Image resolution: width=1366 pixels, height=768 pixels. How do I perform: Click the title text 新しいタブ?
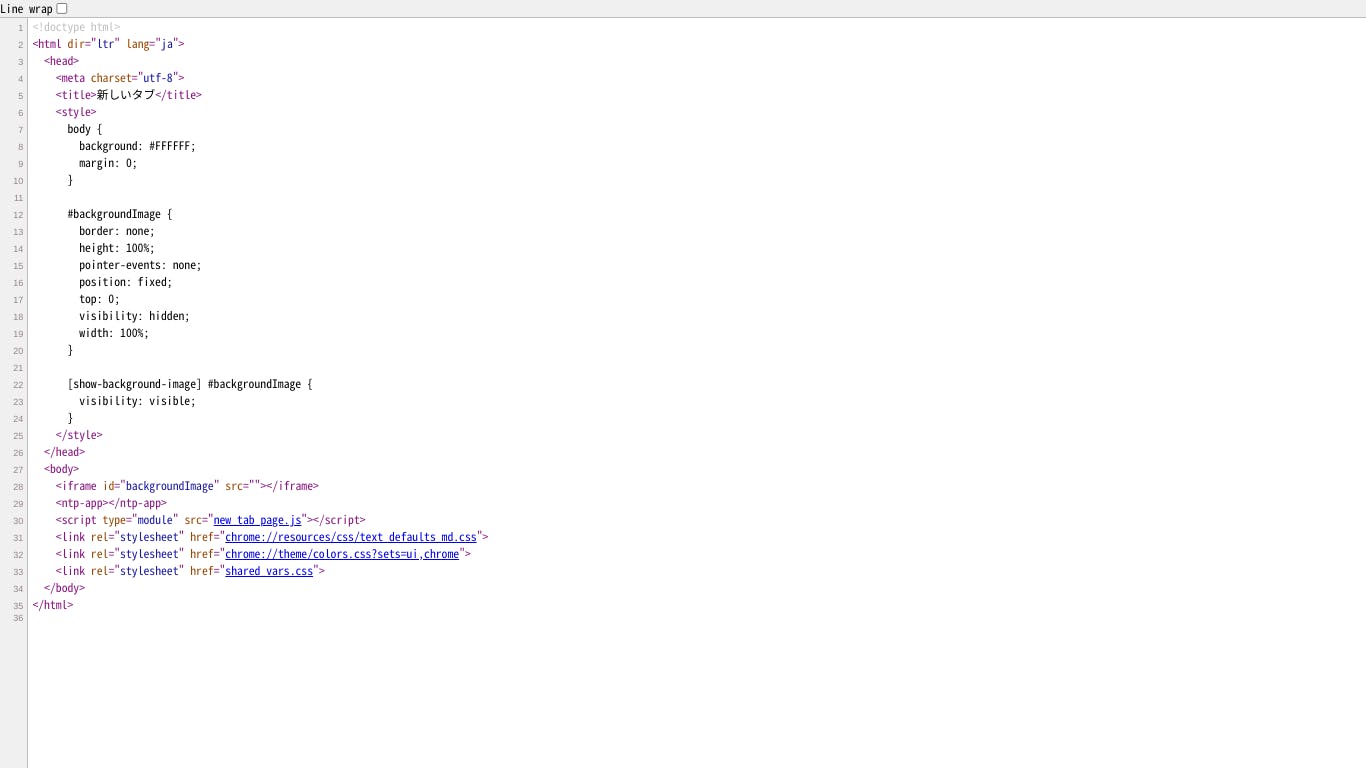point(125,95)
